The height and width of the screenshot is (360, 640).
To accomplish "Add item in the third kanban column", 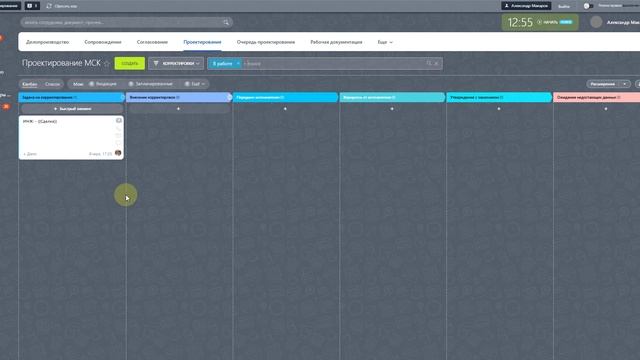I will click(285, 109).
